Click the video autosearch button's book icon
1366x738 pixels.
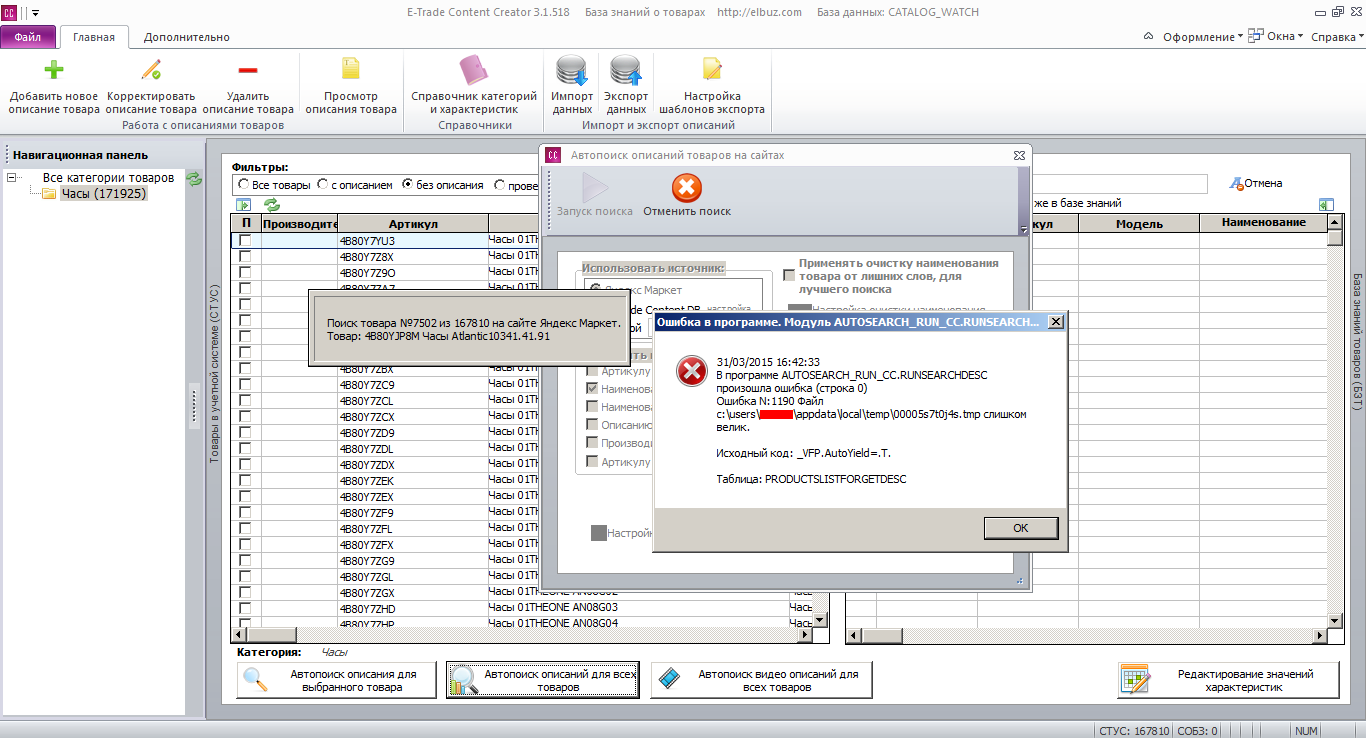[x=669, y=680]
